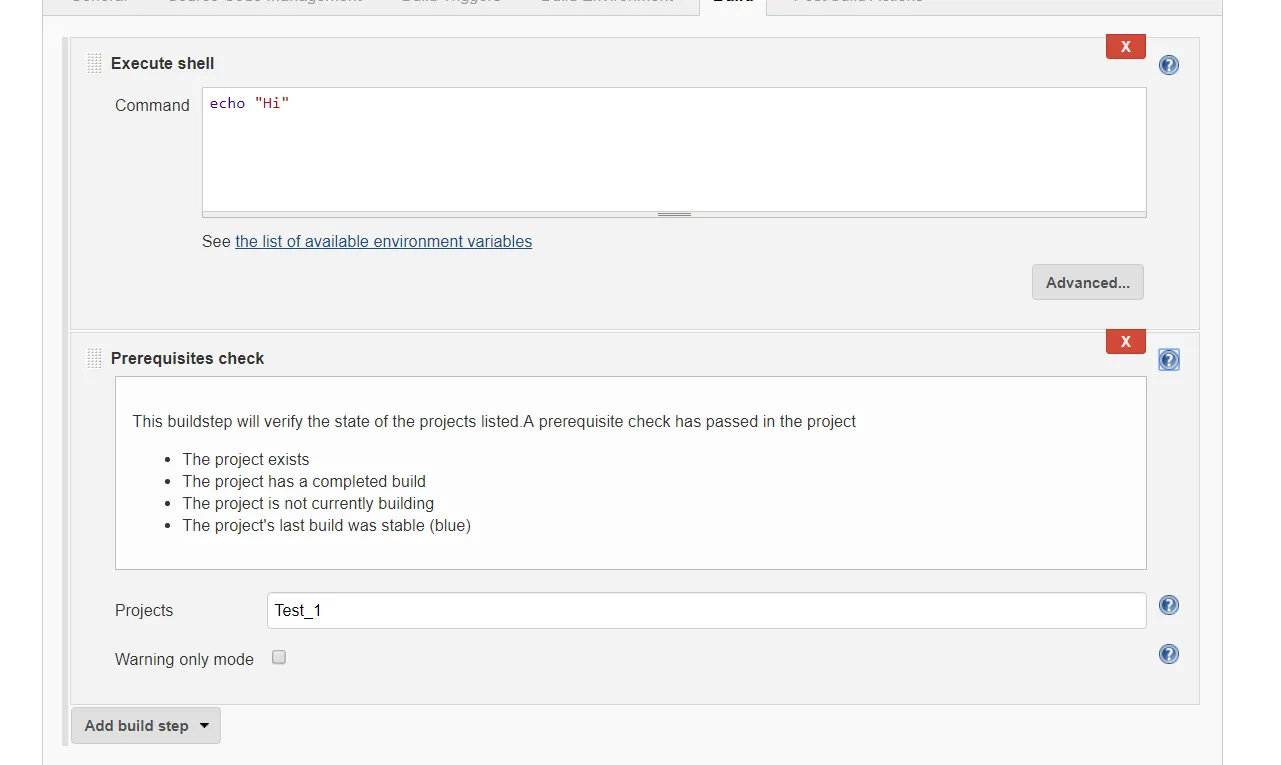Remove the Prerequisites check build step
The height and width of the screenshot is (765, 1281).
pyautogui.click(x=1125, y=342)
